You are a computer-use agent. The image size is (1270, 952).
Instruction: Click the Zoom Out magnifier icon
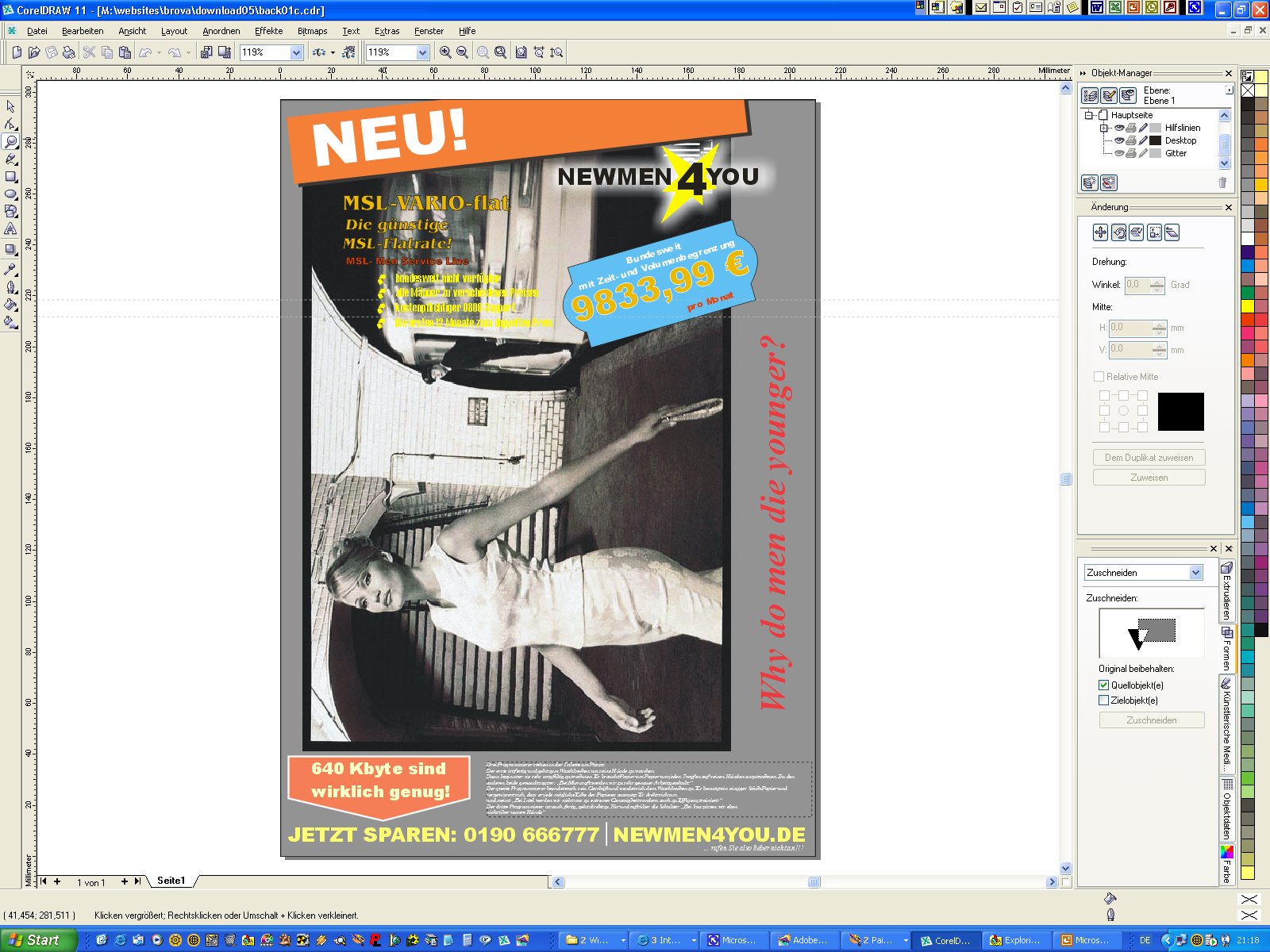pyautogui.click(x=462, y=52)
